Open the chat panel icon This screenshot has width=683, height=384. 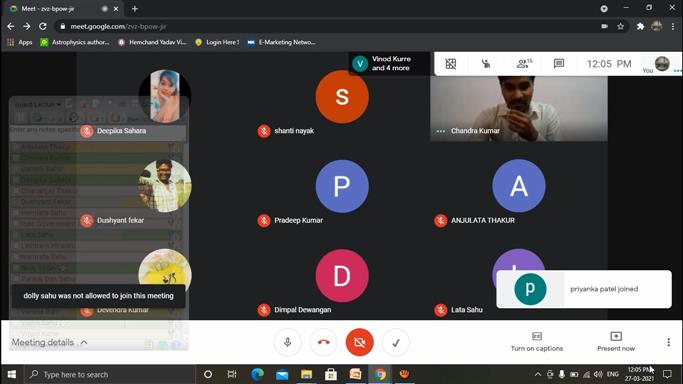[x=558, y=64]
